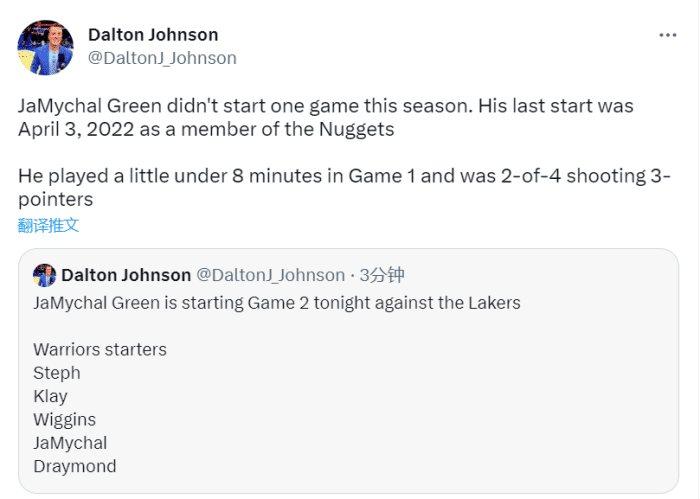Viewport: 700px width, 499px height.
Task: Click the 'Warriors starters' line in quoted tweet
Action: 100,349
